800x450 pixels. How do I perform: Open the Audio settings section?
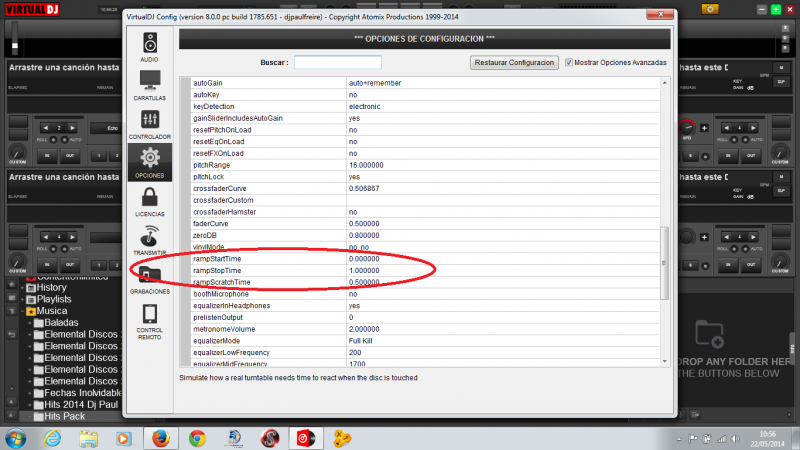click(149, 47)
